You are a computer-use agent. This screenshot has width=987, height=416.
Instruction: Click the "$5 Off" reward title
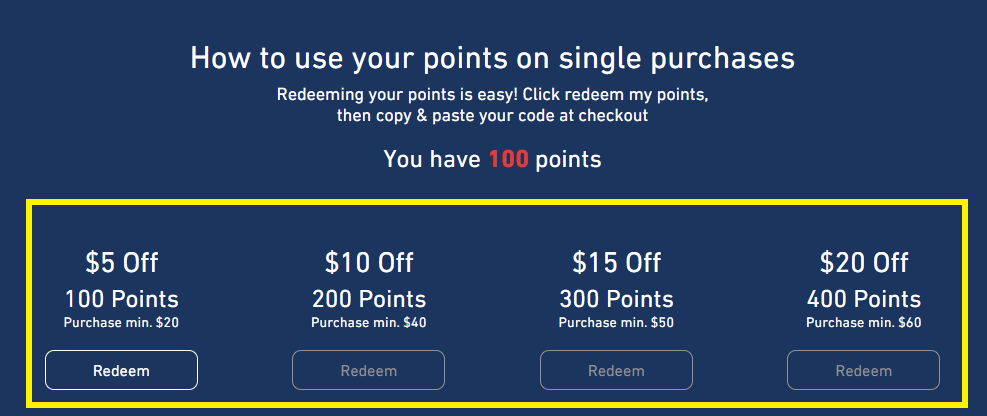pos(121,263)
